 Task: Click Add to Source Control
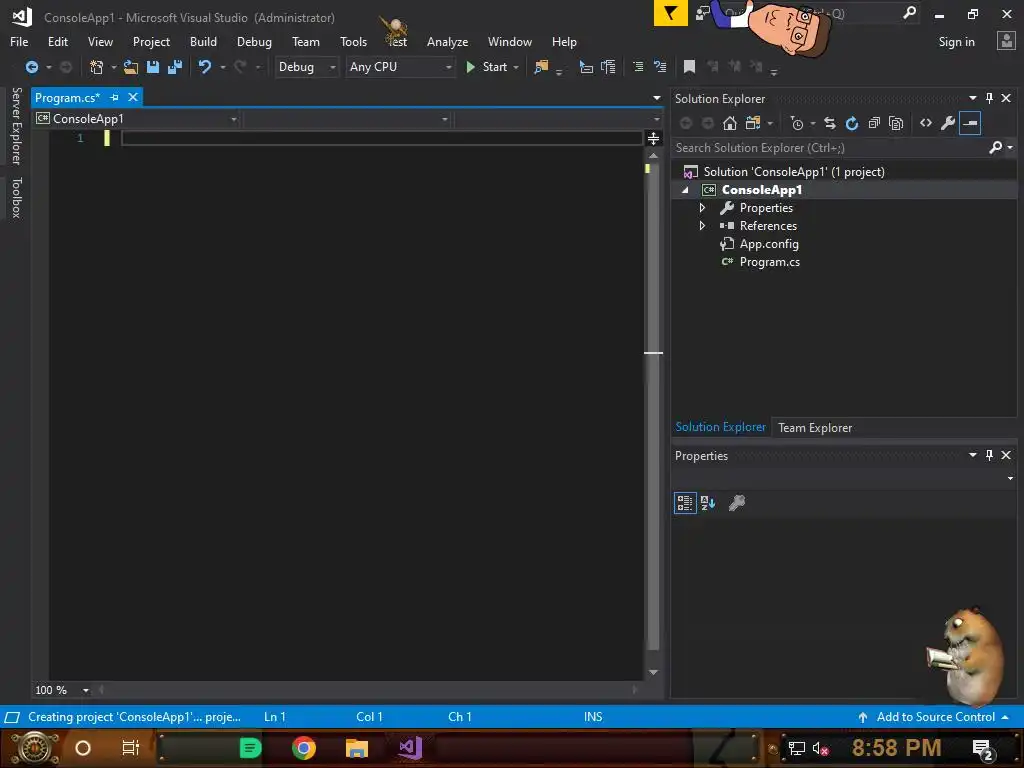pyautogui.click(x=935, y=717)
